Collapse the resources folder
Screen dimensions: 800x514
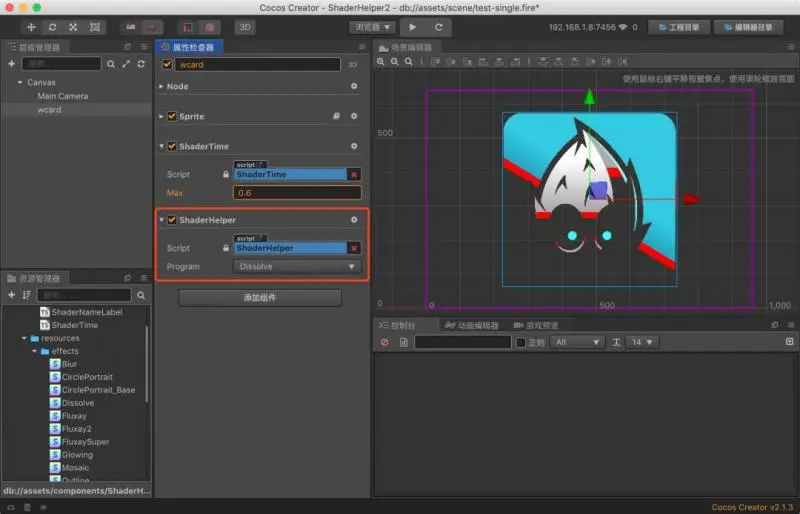[x=24, y=338]
